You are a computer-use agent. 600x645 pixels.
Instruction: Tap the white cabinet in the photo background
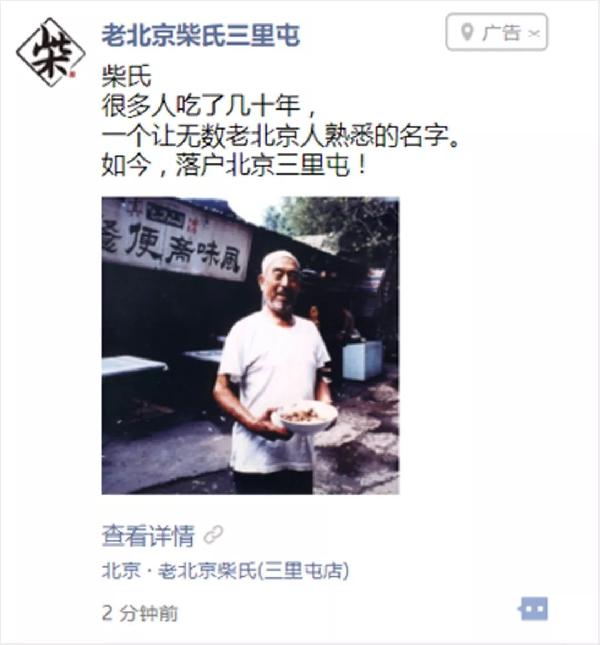362,360
